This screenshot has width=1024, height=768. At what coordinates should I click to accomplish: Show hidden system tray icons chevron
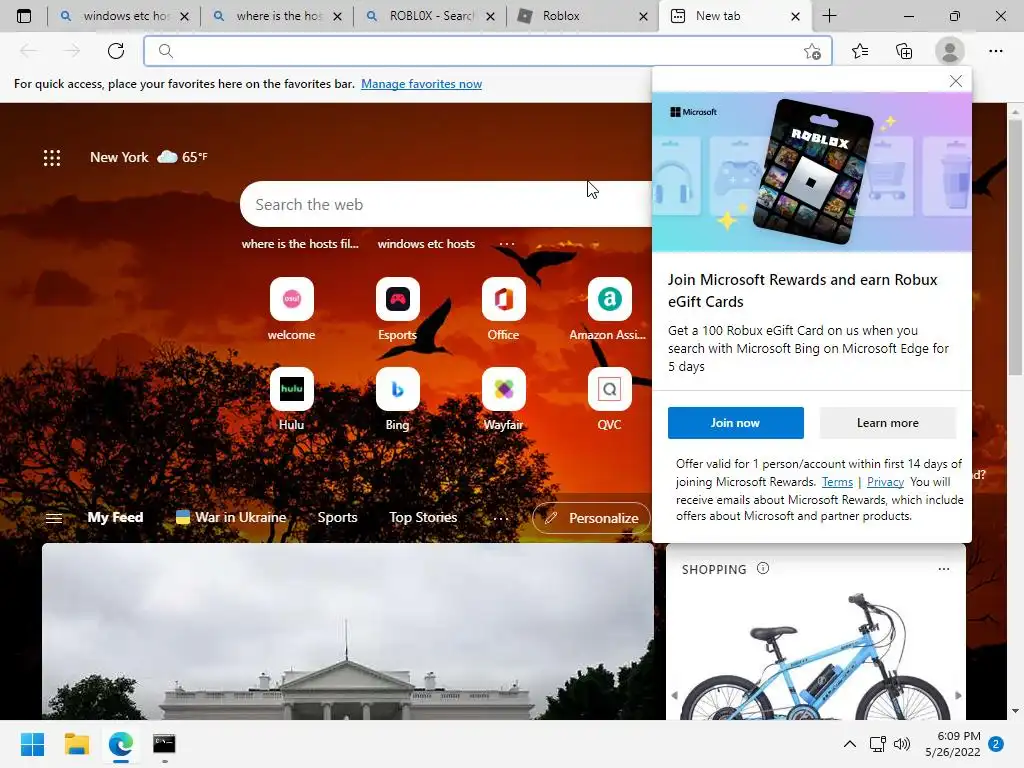point(850,744)
